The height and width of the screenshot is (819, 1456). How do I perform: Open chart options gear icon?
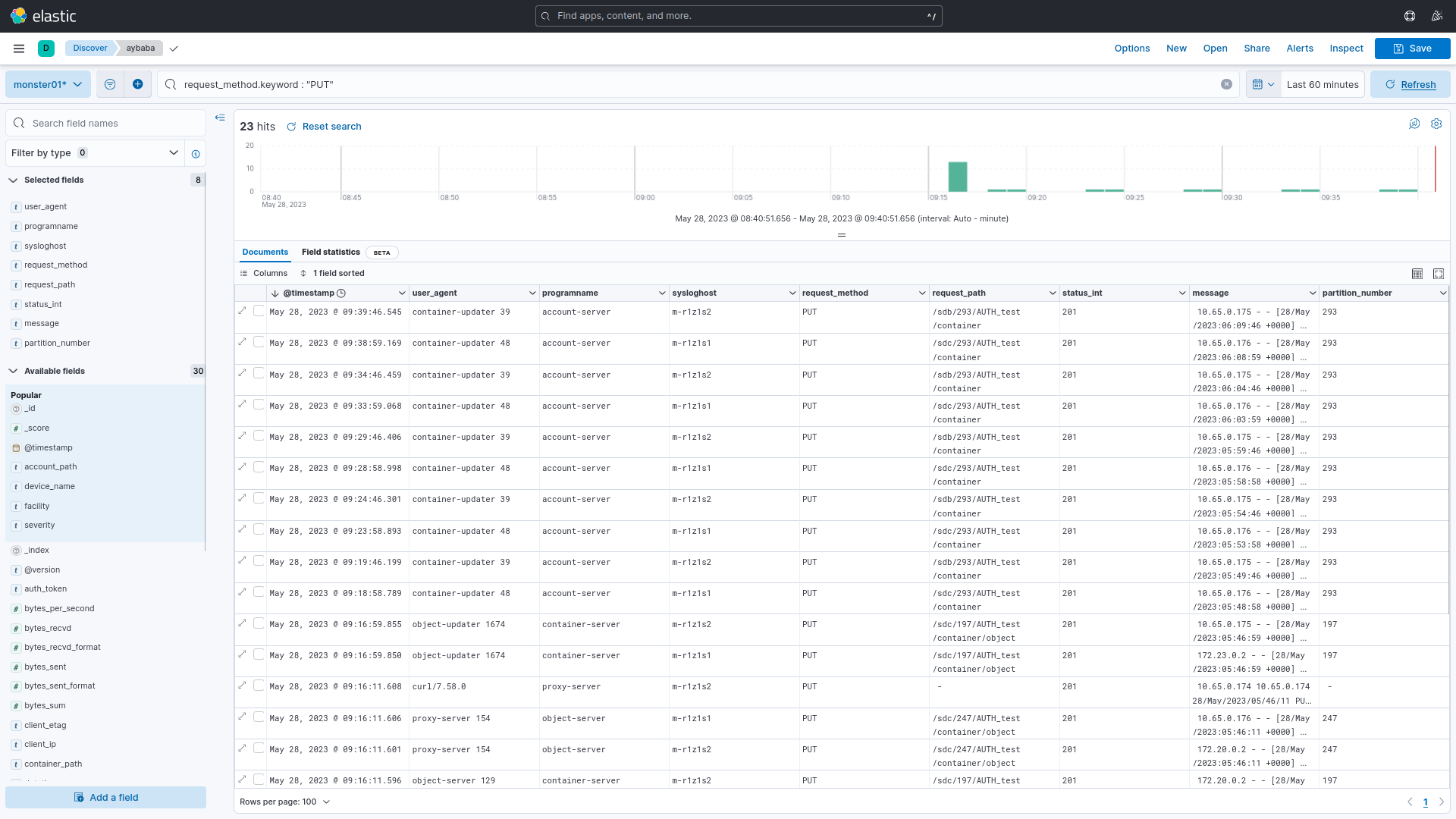point(1436,124)
